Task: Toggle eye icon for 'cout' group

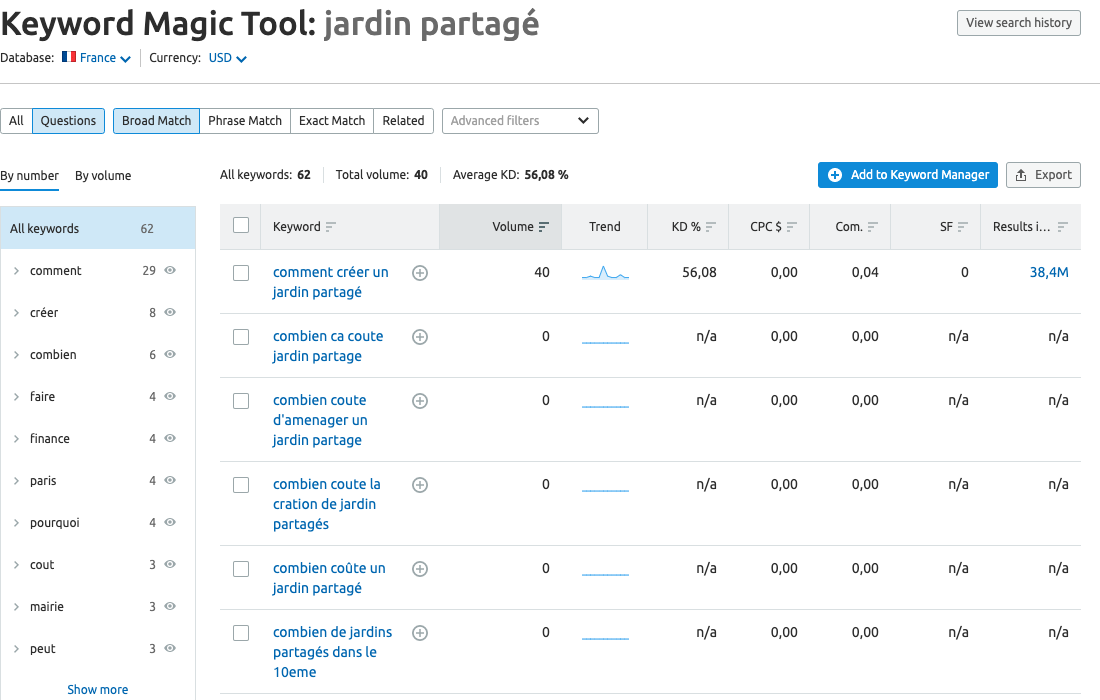Action: (170, 565)
